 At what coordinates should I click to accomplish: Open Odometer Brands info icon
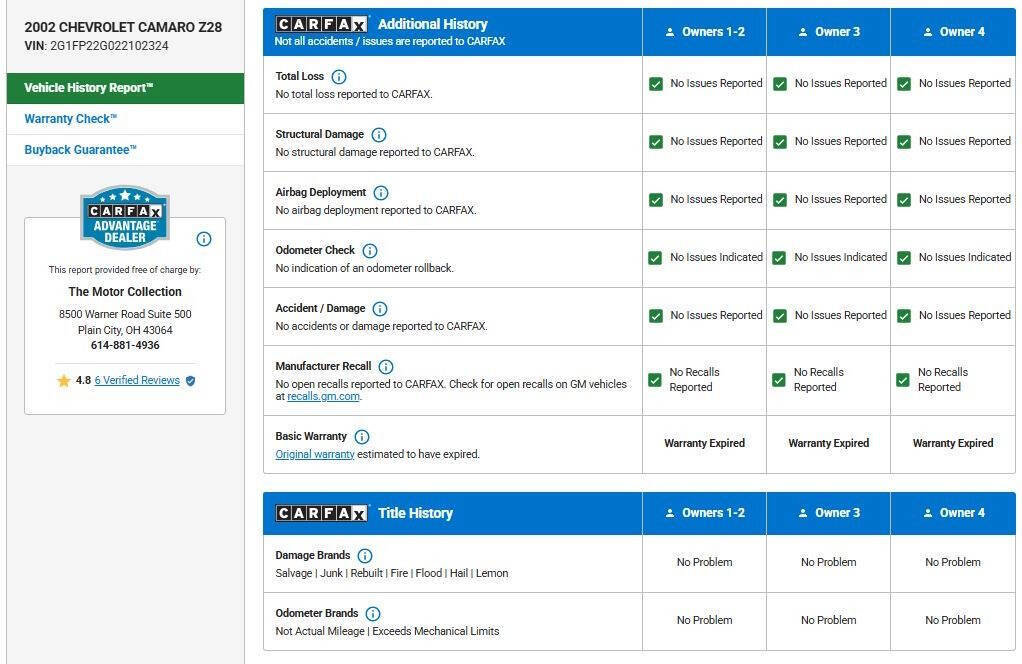[x=372, y=614]
